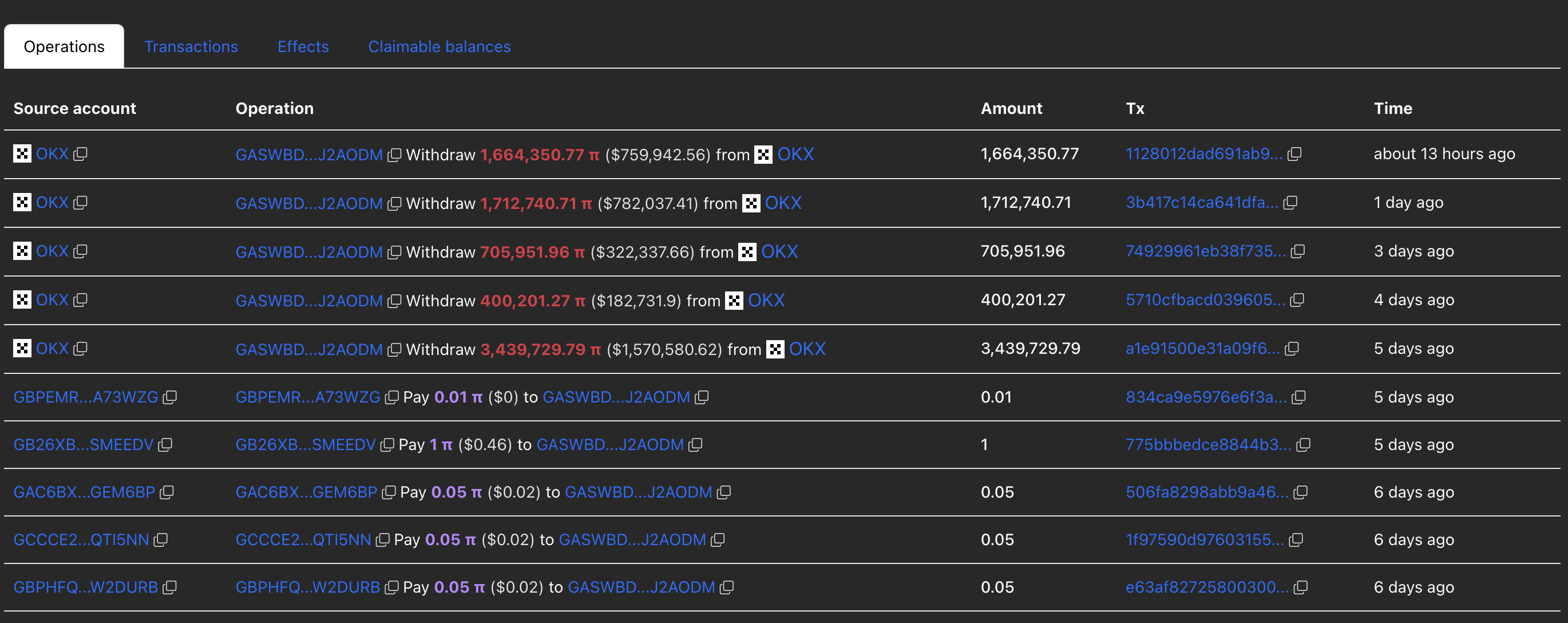Copy transaction hash 1128012dad691ab9
Image resolution: width=1568 pixels, height=623 pixels.
(1294, 154)
